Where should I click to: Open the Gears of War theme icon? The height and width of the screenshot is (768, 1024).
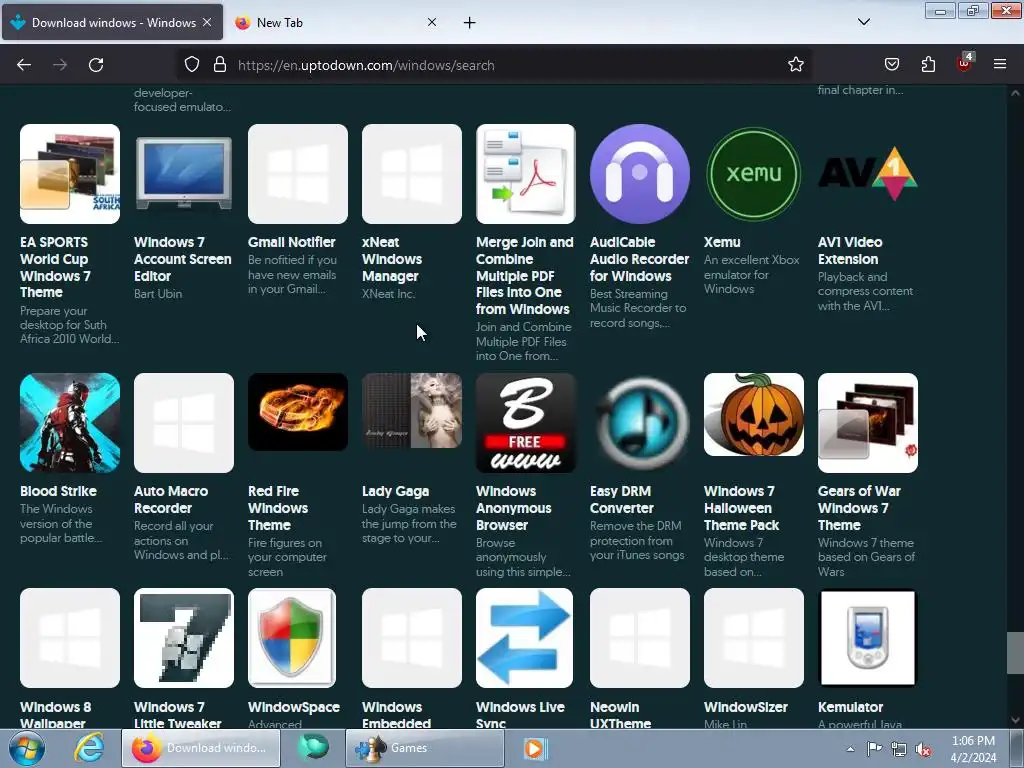tap(867, 423)
